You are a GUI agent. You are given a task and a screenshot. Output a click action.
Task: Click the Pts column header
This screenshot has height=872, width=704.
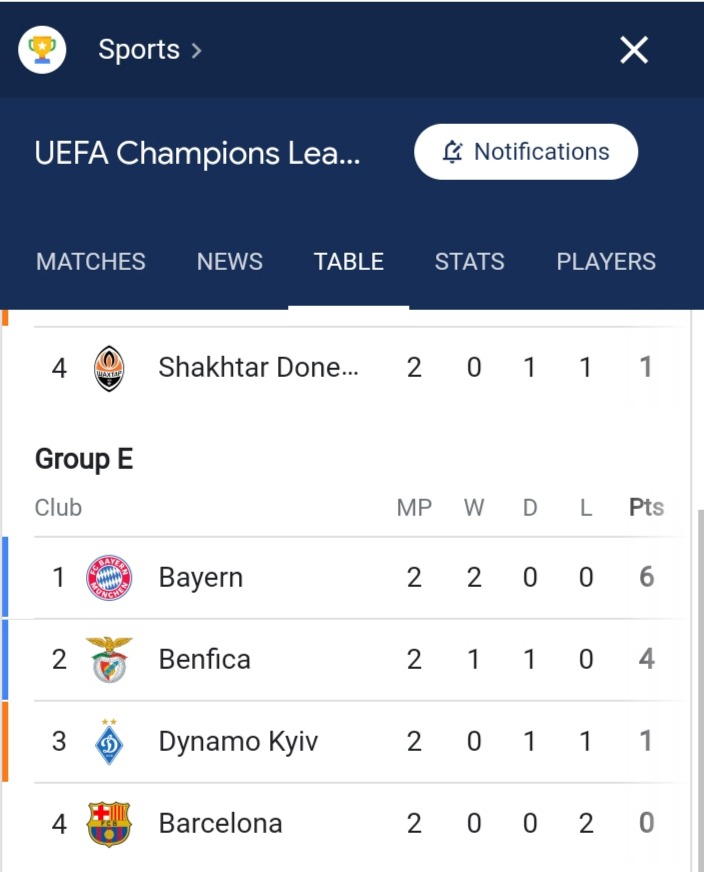click(x=646, y=507)
